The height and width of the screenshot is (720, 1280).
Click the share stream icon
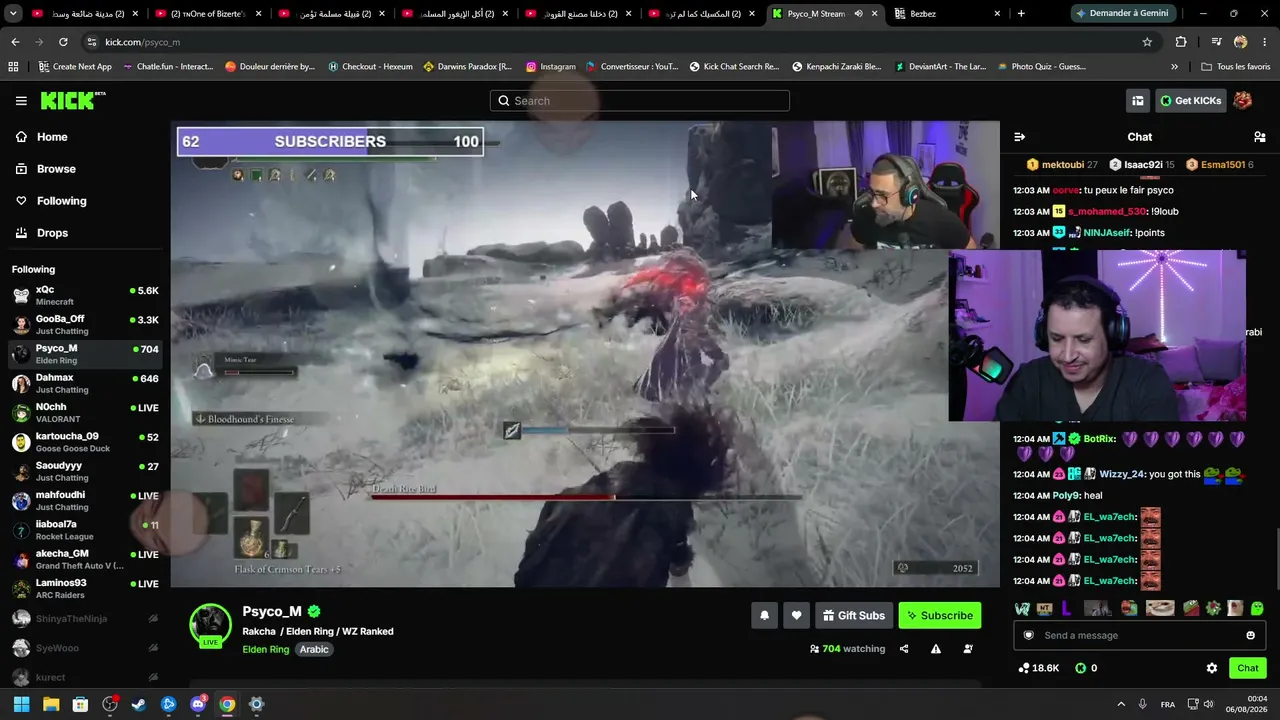904,649
